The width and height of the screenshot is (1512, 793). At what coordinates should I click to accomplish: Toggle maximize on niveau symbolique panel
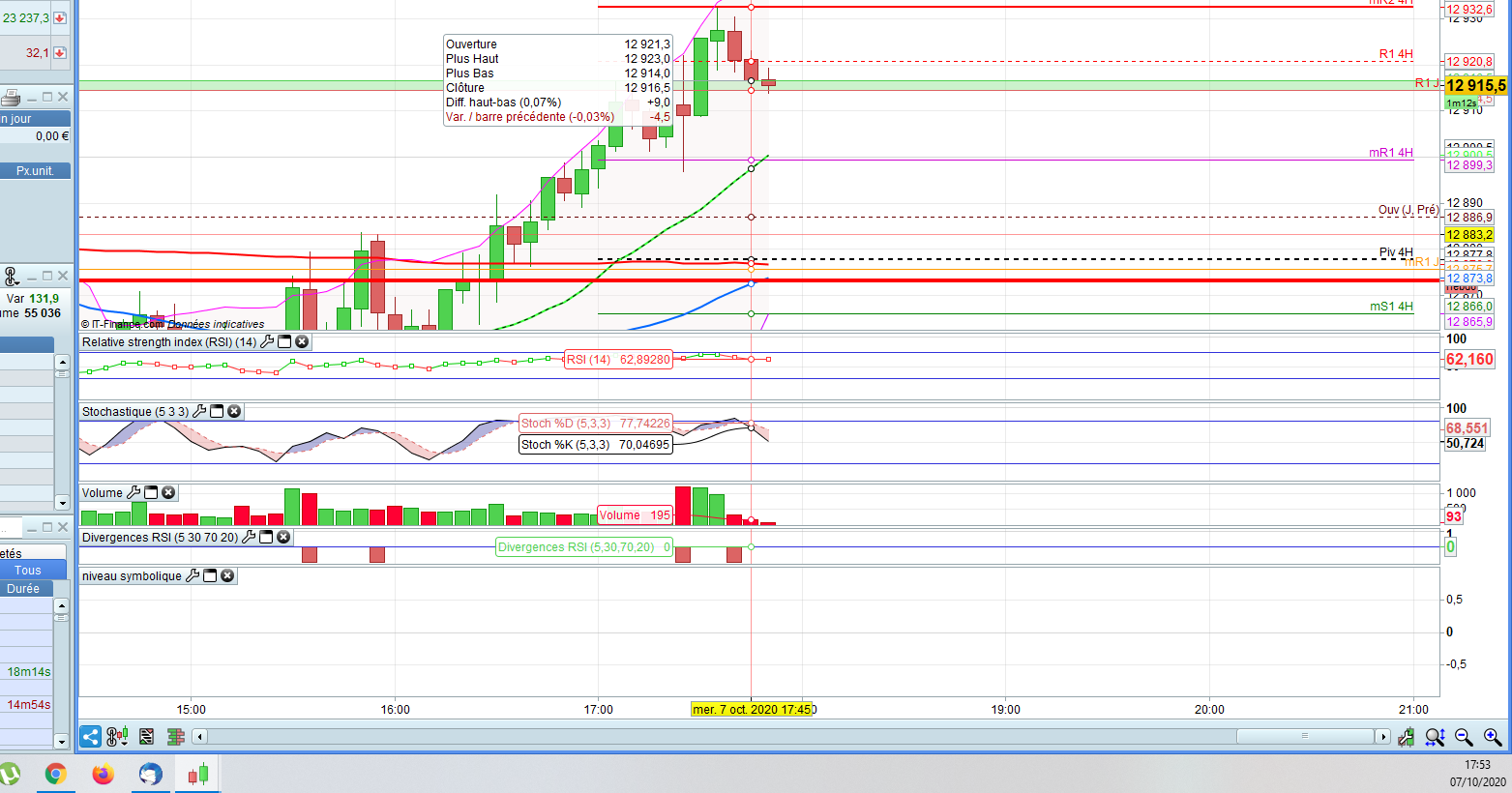coord(210,575)
